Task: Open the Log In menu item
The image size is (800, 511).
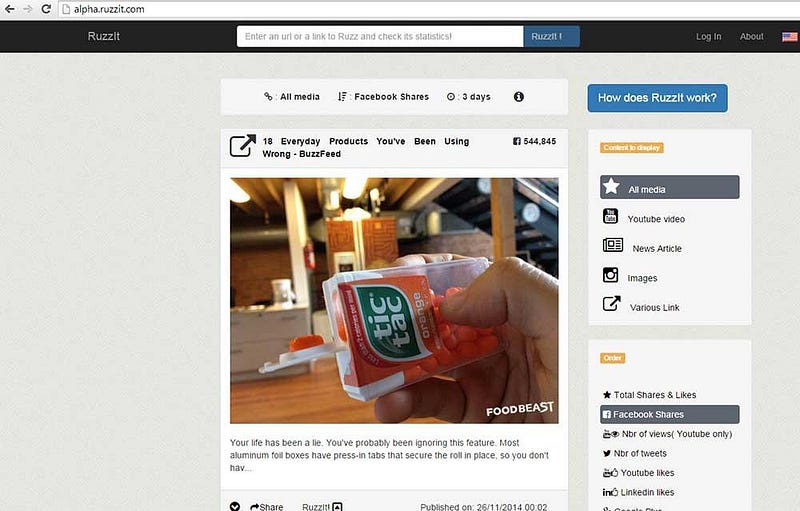Action: pyautogui.click(x=709, y=37)
